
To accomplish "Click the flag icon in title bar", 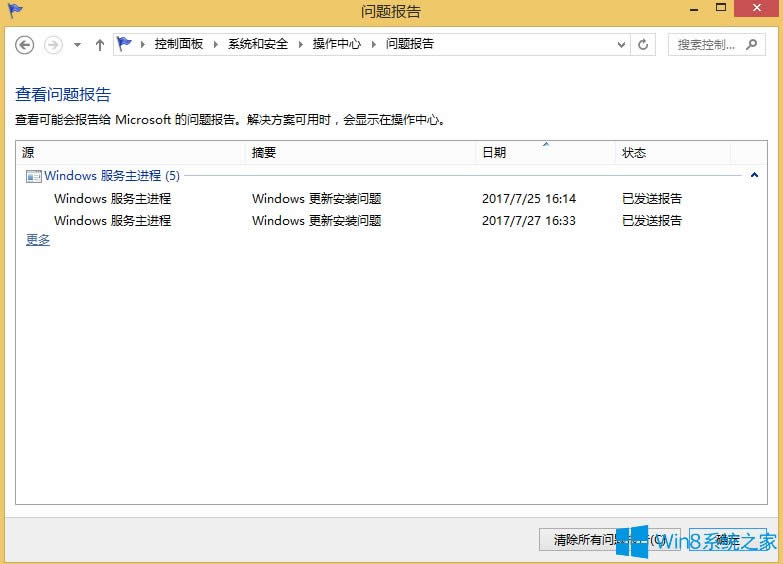I will tap(14, 11).
